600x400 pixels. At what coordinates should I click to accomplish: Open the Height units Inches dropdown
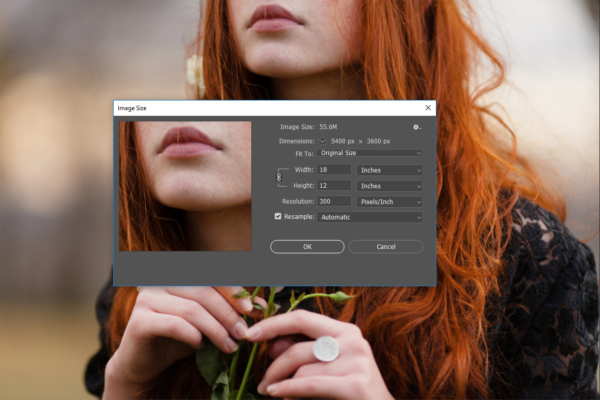tap(390, 186)
